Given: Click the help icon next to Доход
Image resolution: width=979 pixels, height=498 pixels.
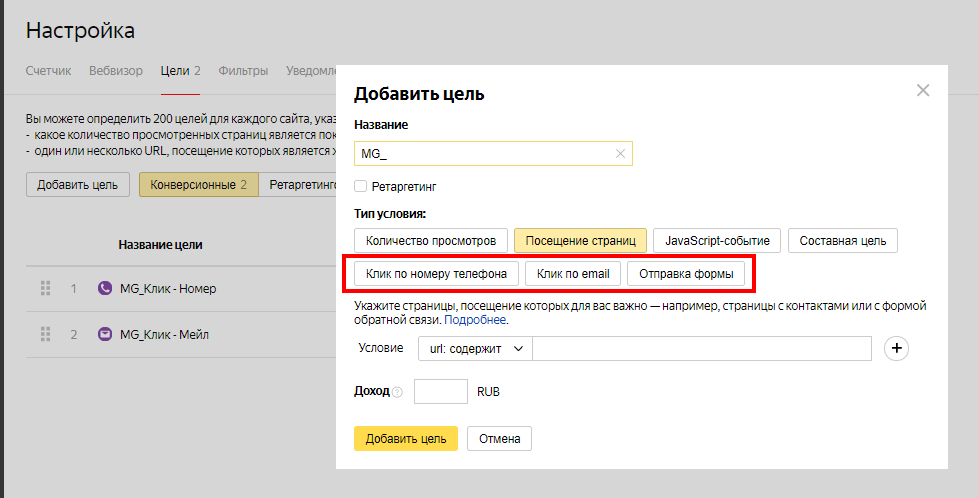Looking at the screenshot, I should pyautogui.click(x=397, y=392).
